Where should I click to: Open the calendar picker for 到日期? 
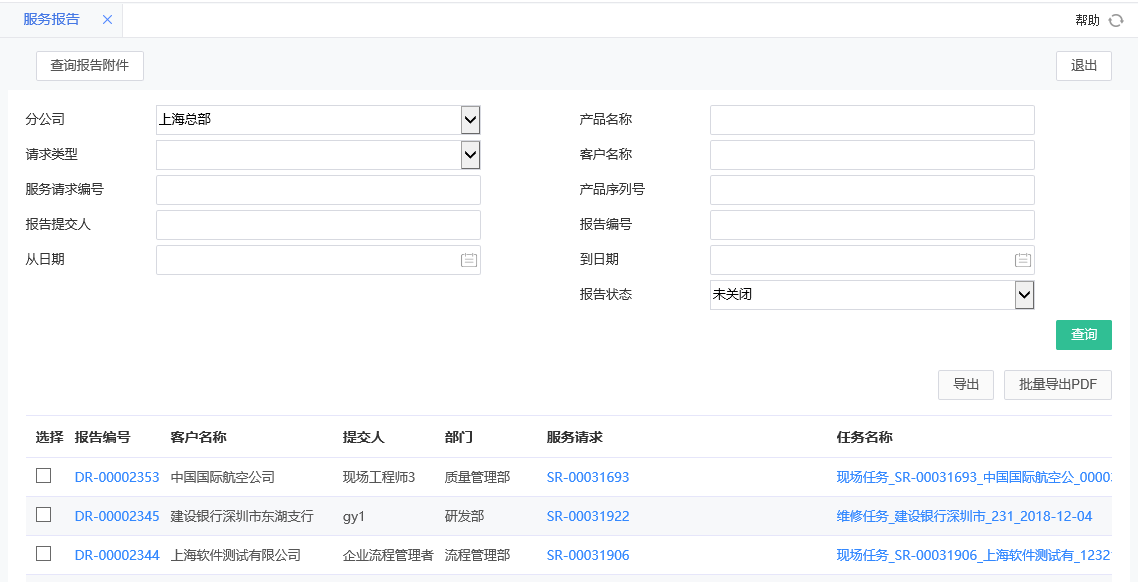1022,259
